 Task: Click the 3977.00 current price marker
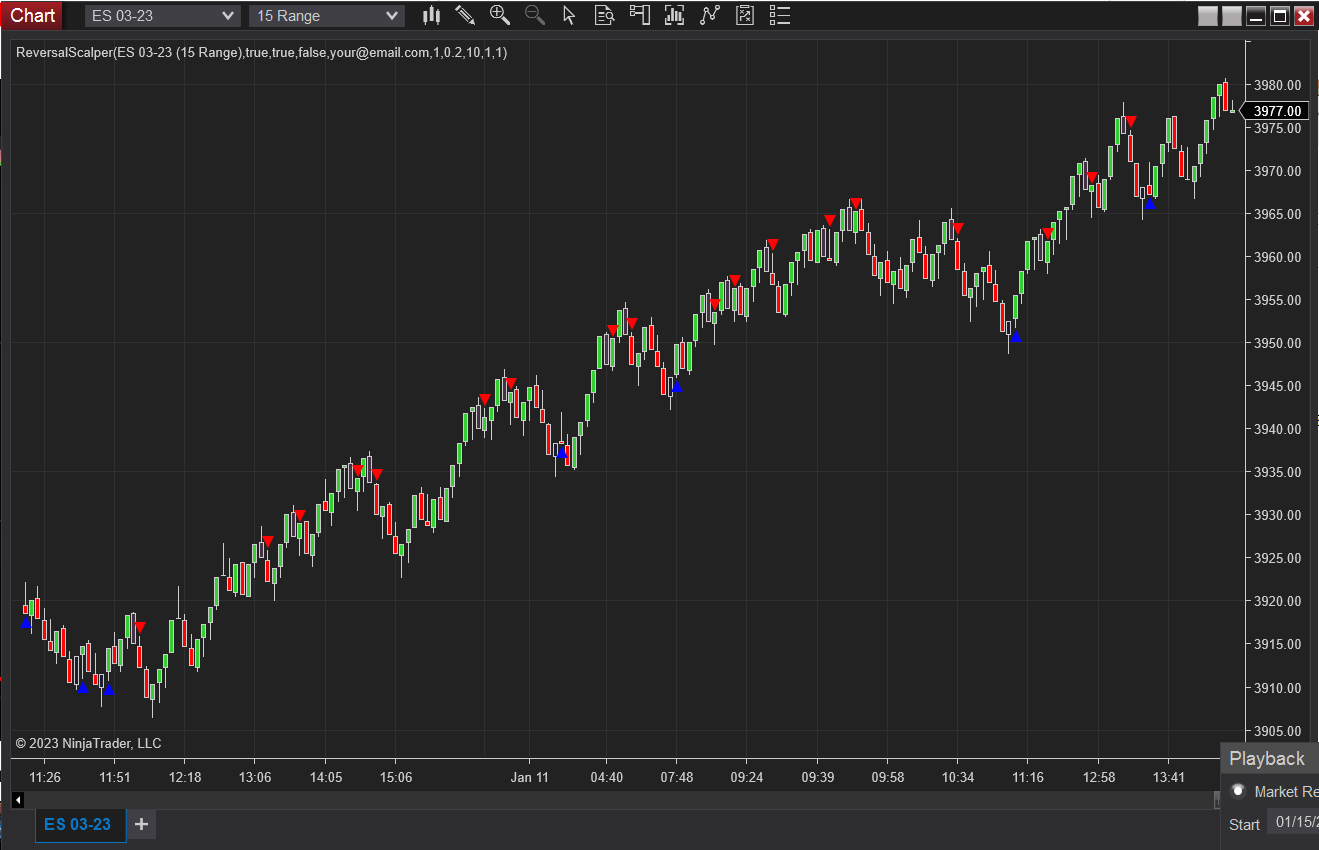point(1277,111)
